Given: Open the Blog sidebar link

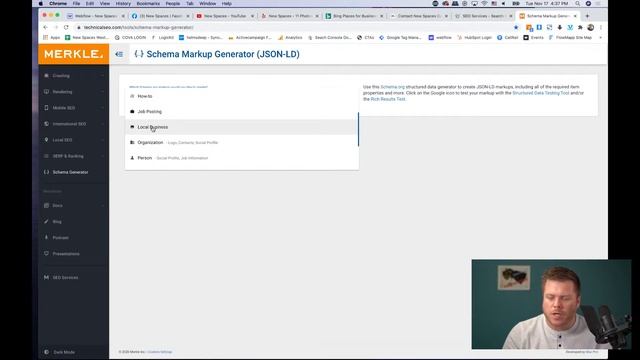Looking at the screenshot, I should coord(73,222).
